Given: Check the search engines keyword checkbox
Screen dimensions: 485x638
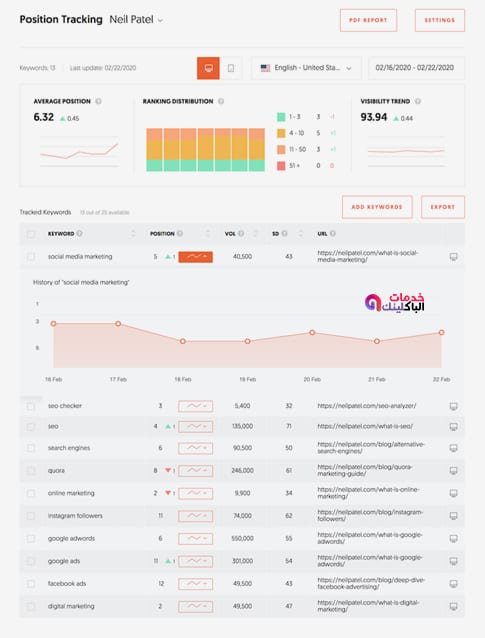Looking at the screenshot, I should click(x=31, y=448).
